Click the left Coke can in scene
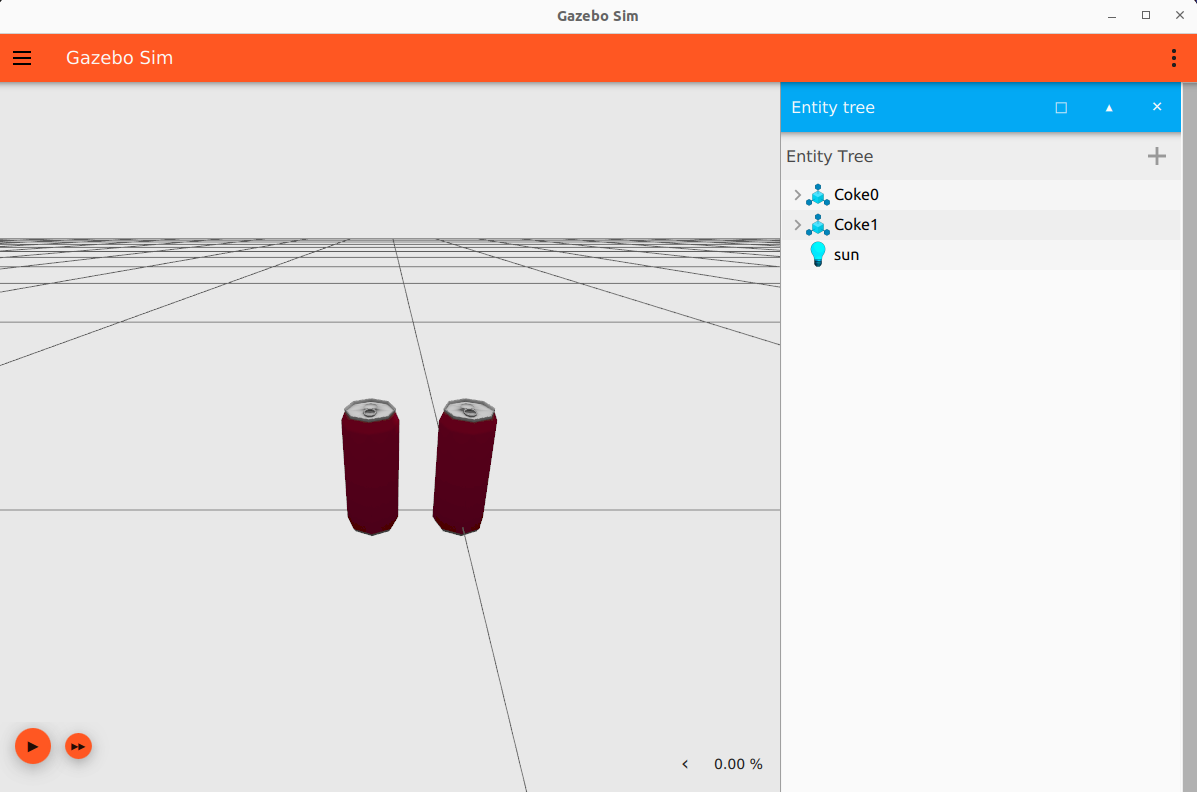The width and height of the screenshot is (1197, 792). (x=371, y=468)
